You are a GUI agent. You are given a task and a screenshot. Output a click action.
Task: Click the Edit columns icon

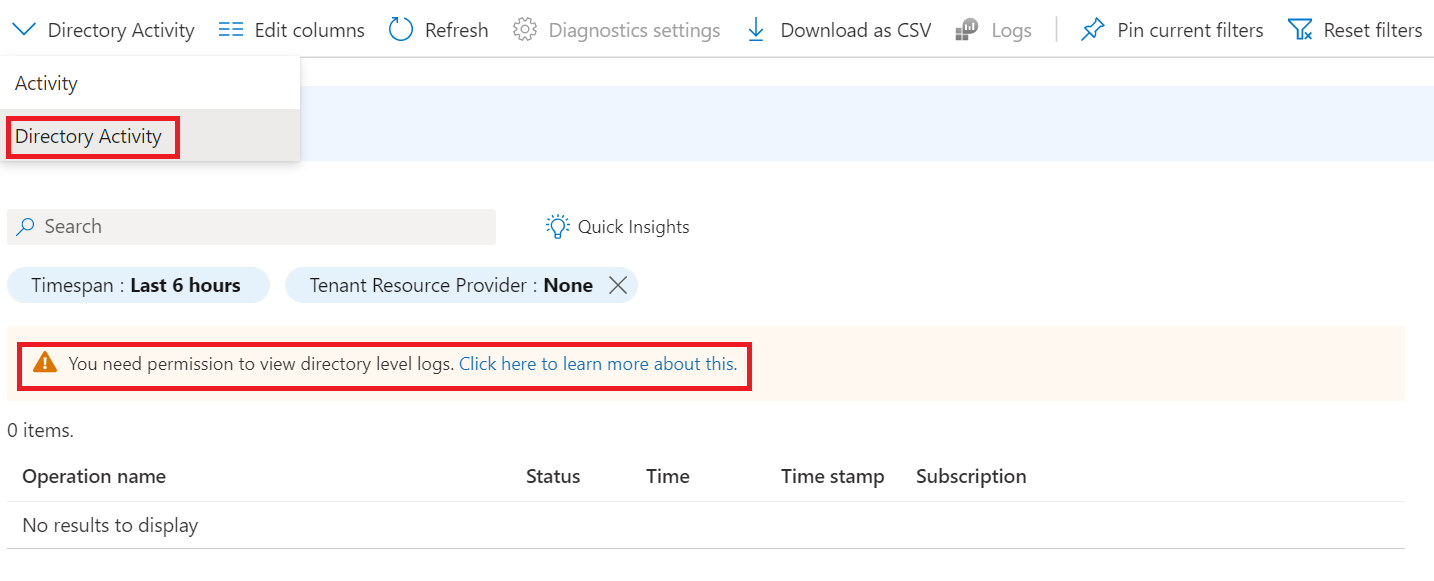click(231, 30)
